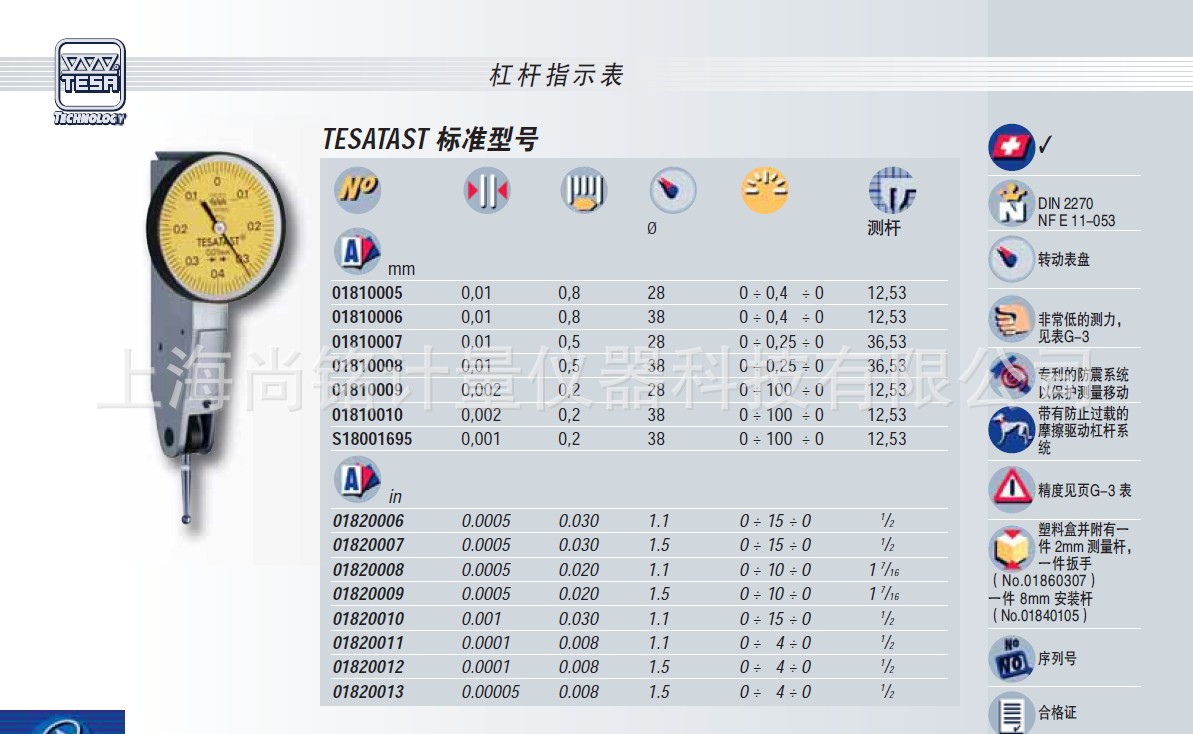The height and width of the screenshot is (734, 1193).
Task: Select the red warning triangle icon
Action: pos(1011,488)
